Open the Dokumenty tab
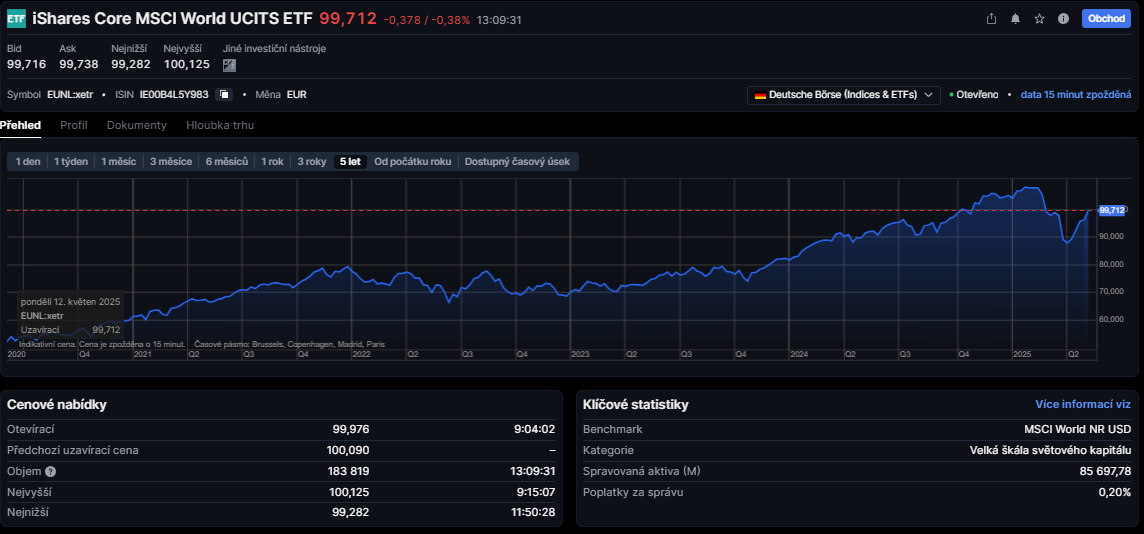The width and height of the screenshot is (1144, 534). click(136, 125)
